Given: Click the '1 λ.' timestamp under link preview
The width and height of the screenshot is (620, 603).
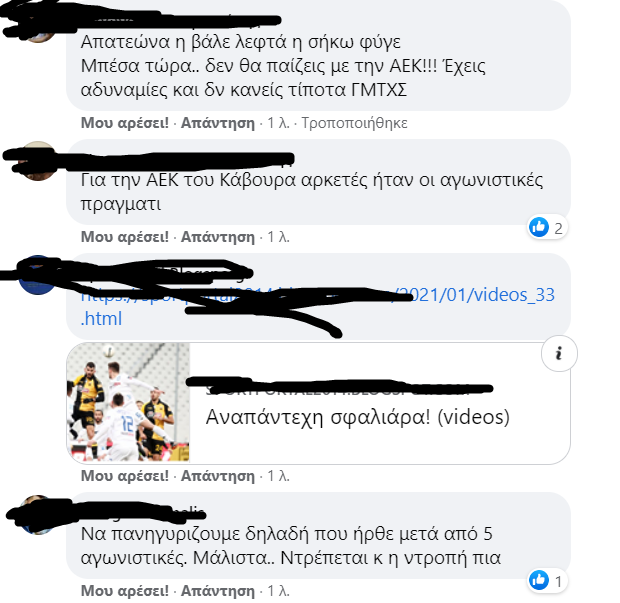Looking at the screenshot, I should (278, 476).
